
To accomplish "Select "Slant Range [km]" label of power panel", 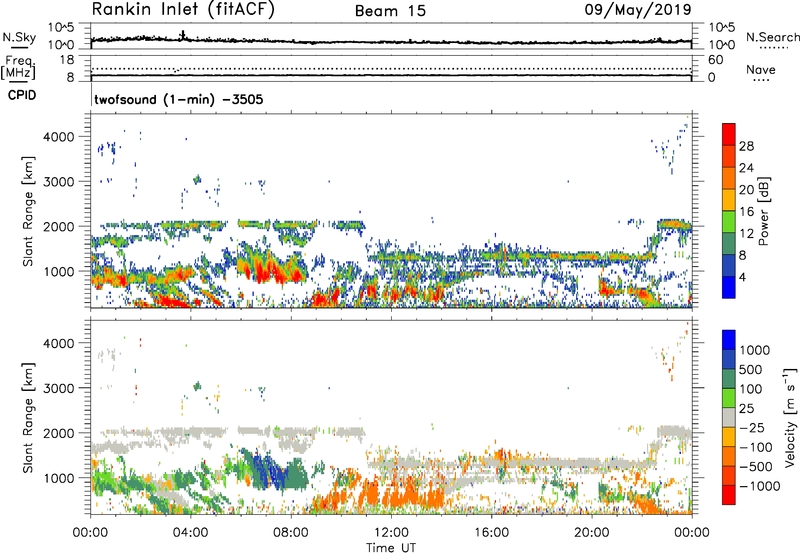I will pyautogui.click(x=28, y=211).
